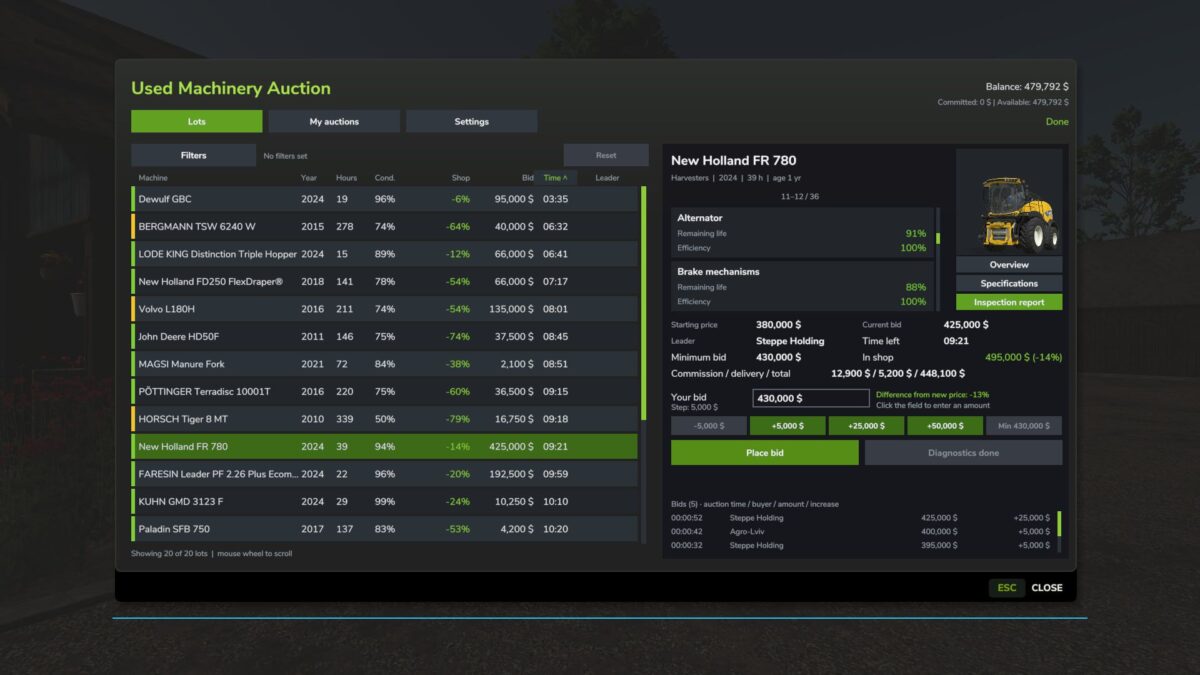The height and width of the screenshot is (675, 1200).
Task: Open the Specifications view
Action: tap(1009, 283)
